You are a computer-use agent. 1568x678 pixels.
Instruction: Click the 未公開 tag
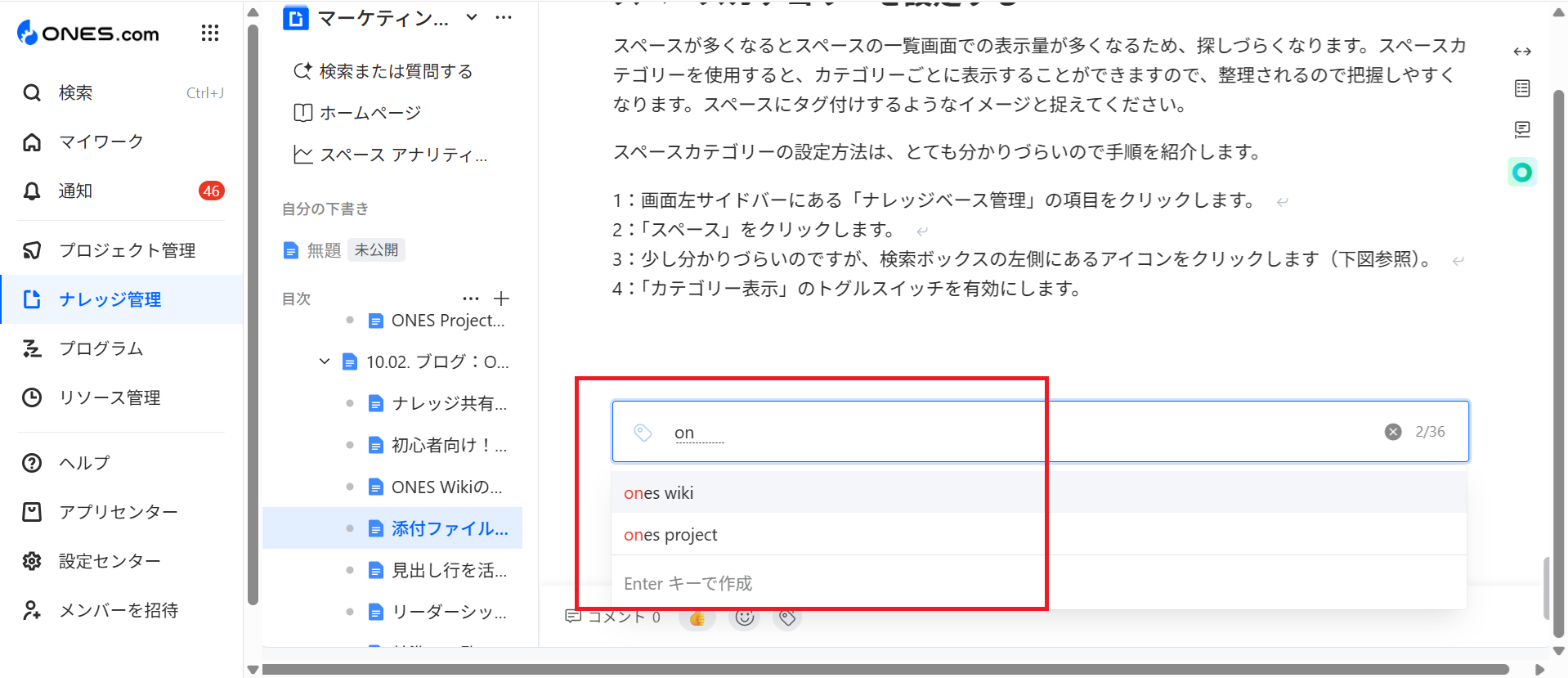pyautogui.click(x=377, y=249)
